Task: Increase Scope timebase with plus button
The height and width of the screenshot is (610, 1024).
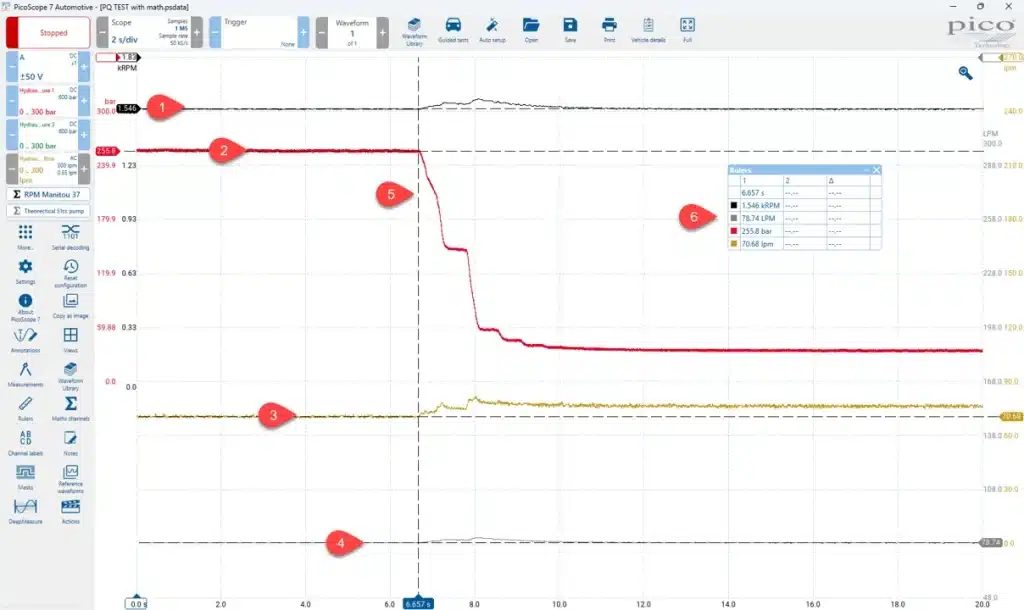Action: coord(197,32)
